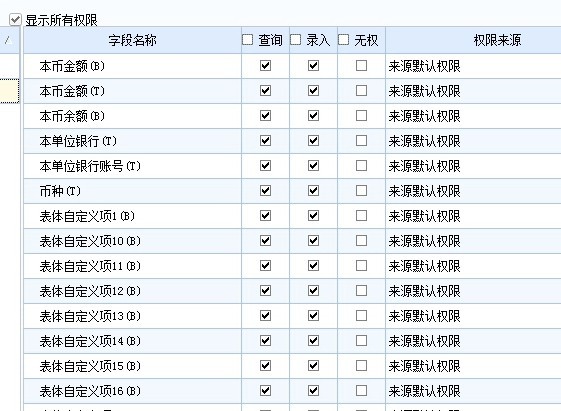
Task: Check 无权 for 本币金额(B)
Action: tap(361, 66)
